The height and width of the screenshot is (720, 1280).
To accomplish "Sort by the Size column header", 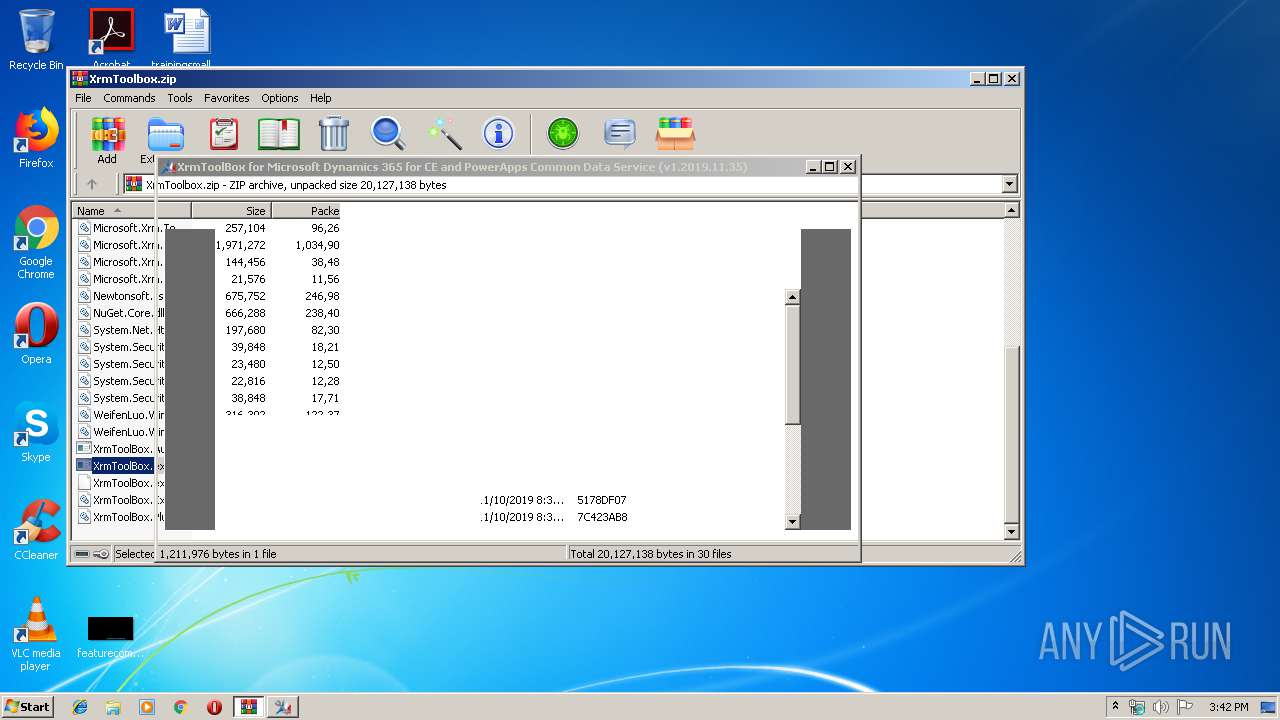I will [231, 210].
